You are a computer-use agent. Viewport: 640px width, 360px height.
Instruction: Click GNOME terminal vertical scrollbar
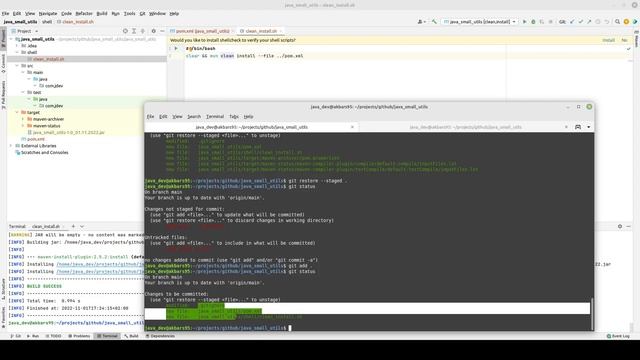click(x=591, y=313)
